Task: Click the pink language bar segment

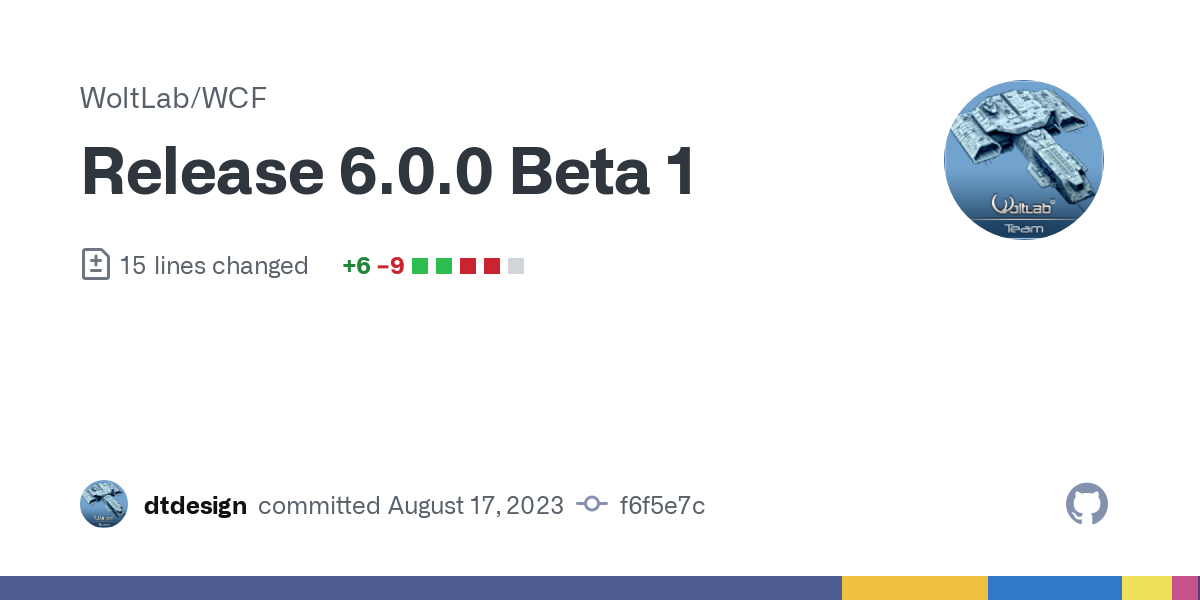Action: 1185,588
